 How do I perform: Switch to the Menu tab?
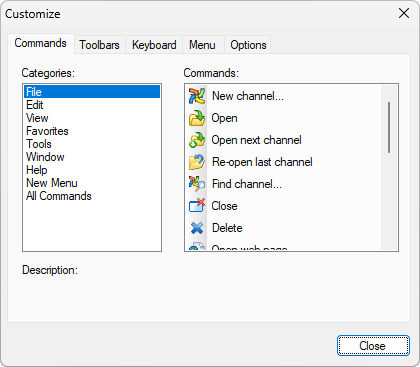202,45
